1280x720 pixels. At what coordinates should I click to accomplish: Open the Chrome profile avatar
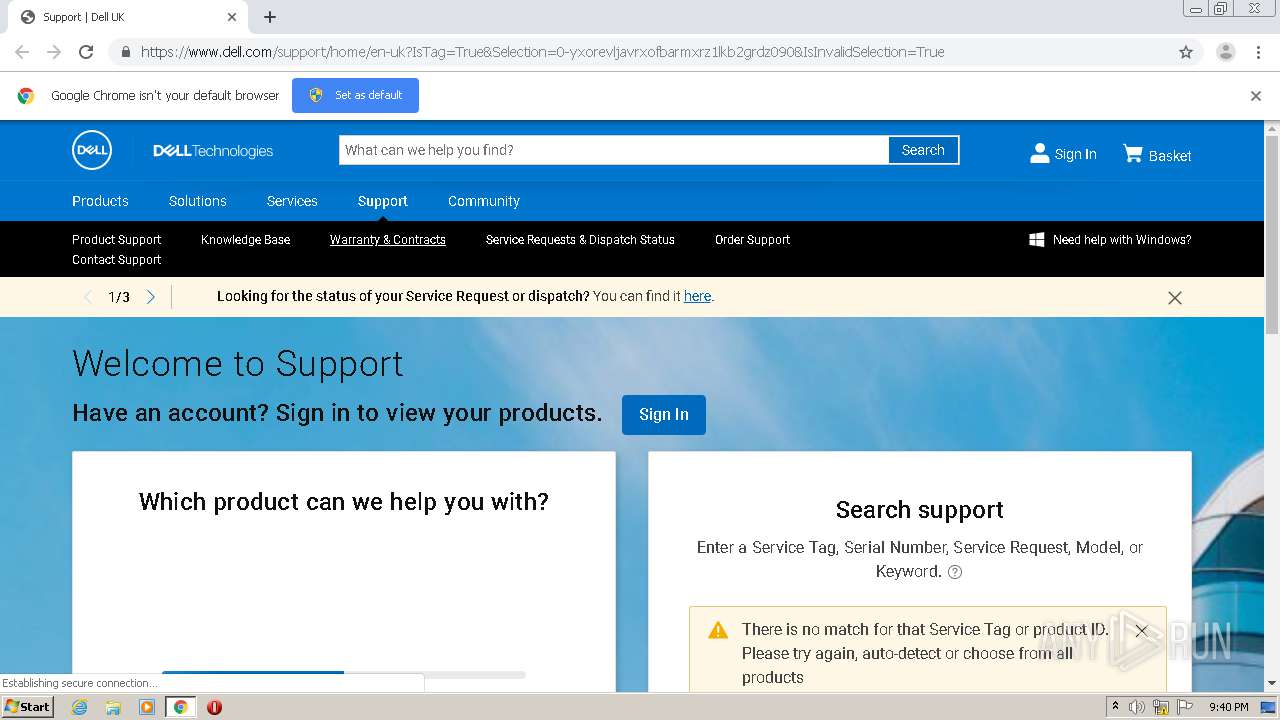tap(1226, 52)
